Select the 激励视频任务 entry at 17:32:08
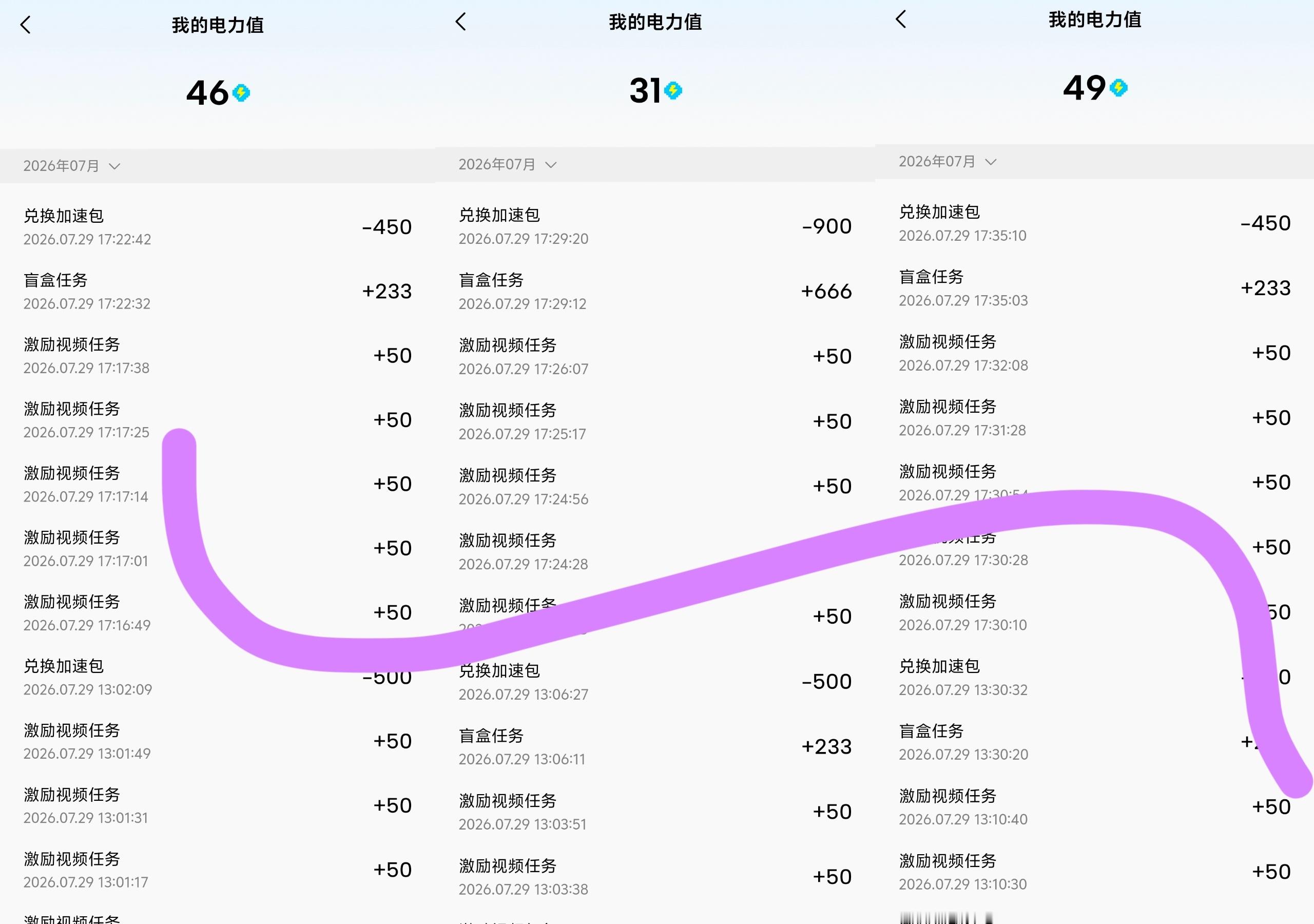The width and height of the screenshot is (1314, 924). point(1095,353)
